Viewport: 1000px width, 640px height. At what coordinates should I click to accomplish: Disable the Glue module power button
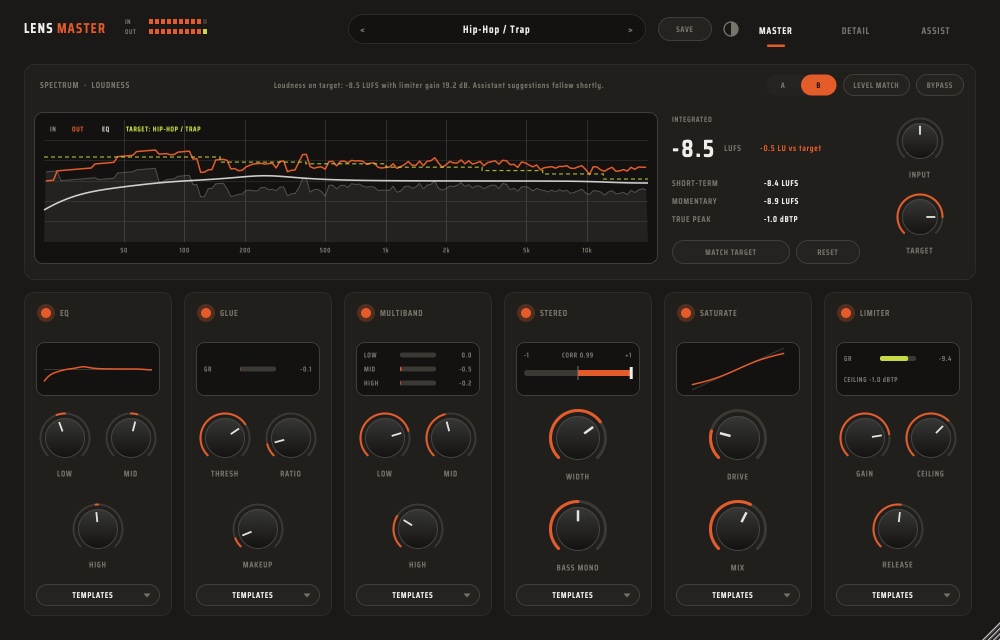(x=205, y=313)
